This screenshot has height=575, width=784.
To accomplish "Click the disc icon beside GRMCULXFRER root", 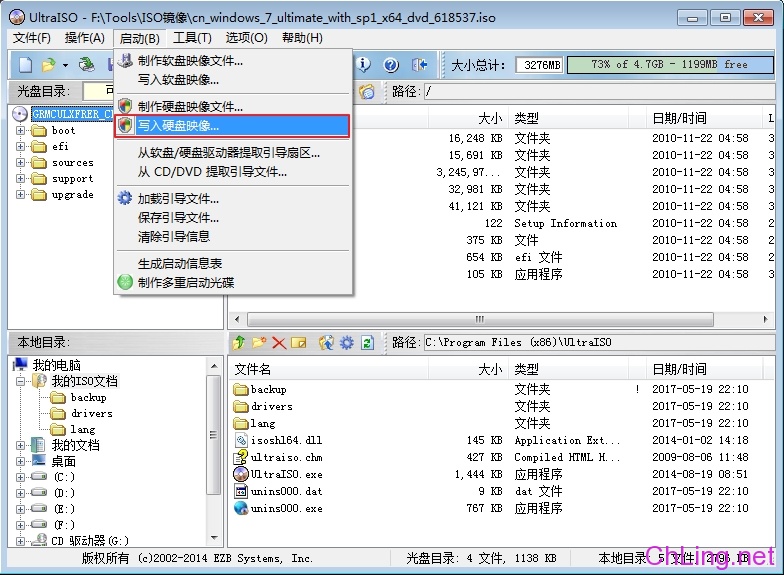I will coord(20,114).
